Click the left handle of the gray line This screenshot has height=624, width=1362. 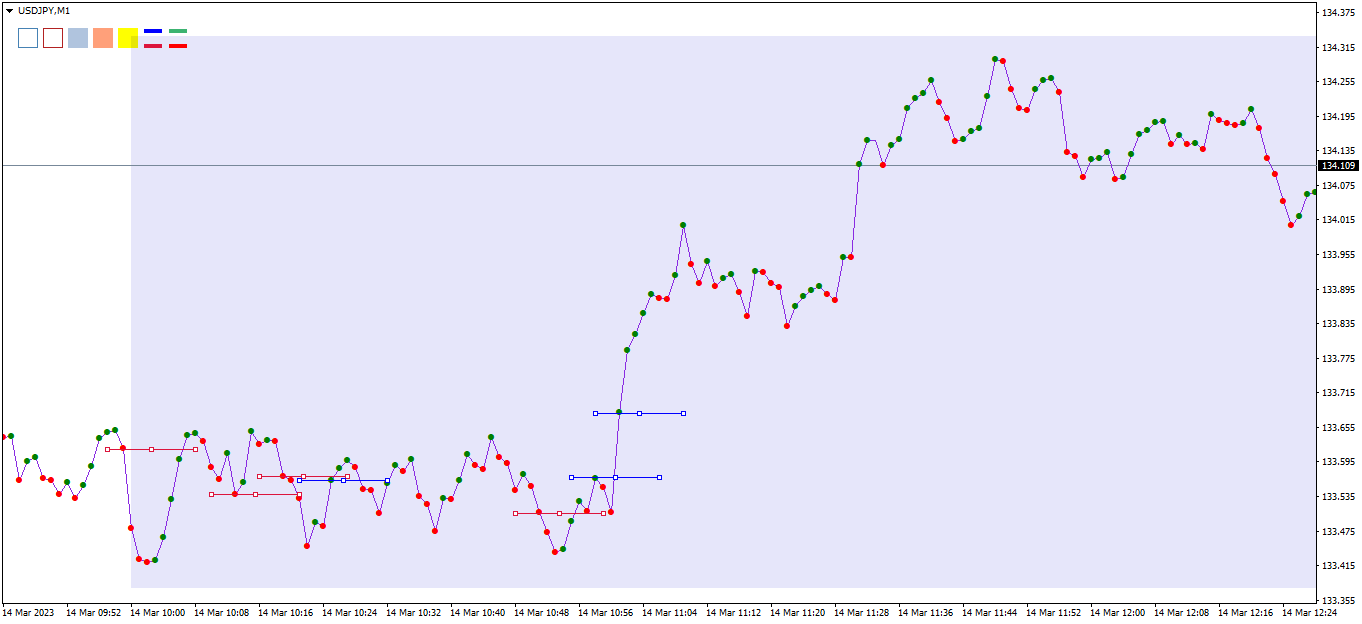point(107,449)
